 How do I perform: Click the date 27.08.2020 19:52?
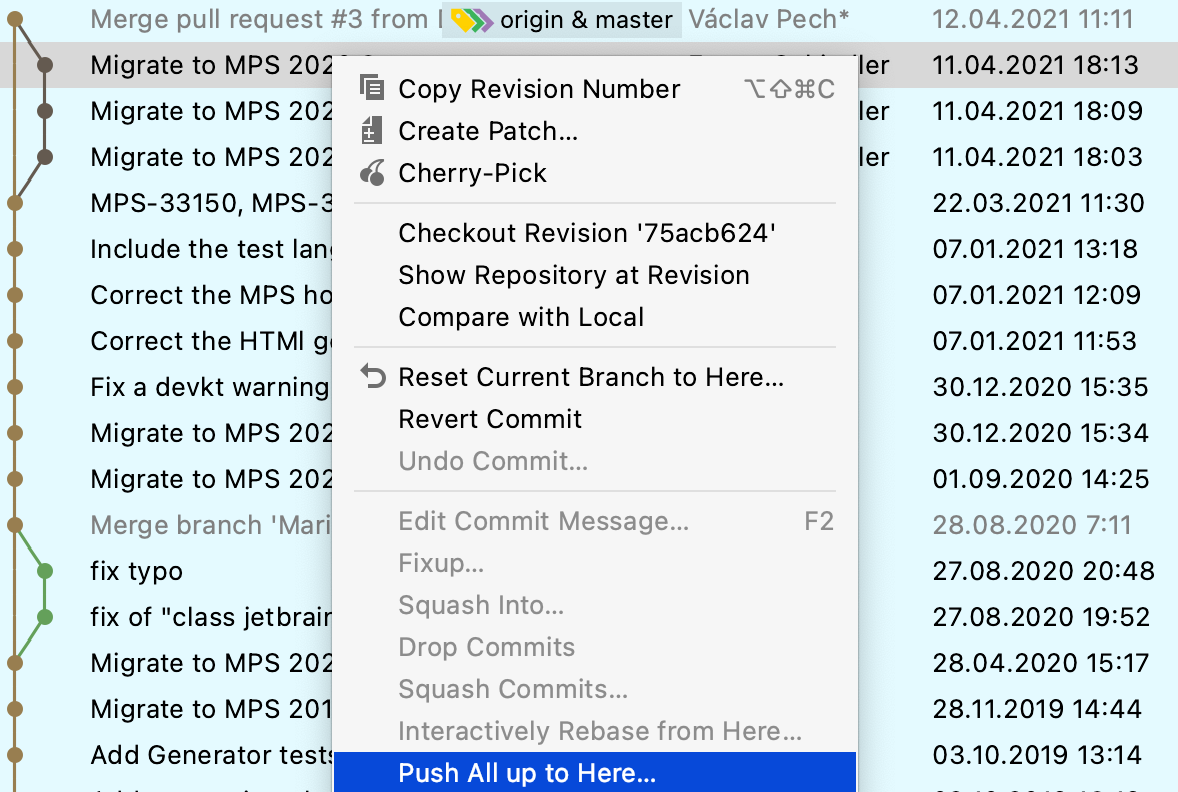pyautogui.click(x=1041, y=617)
